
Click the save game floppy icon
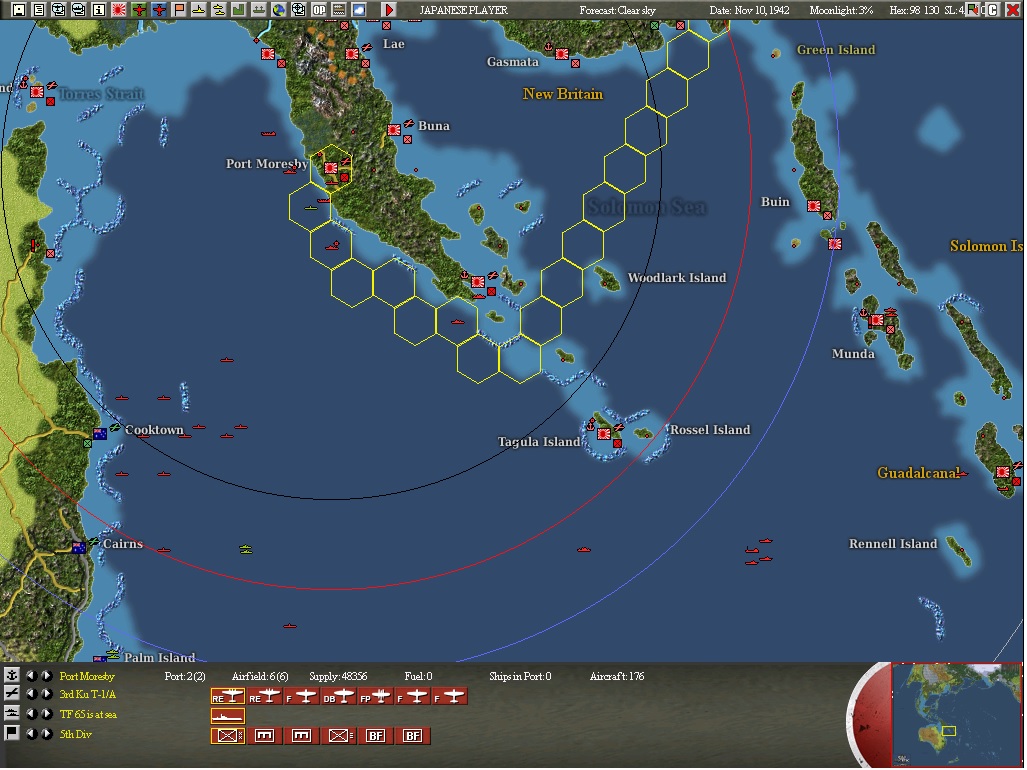(x=18, y=10)
